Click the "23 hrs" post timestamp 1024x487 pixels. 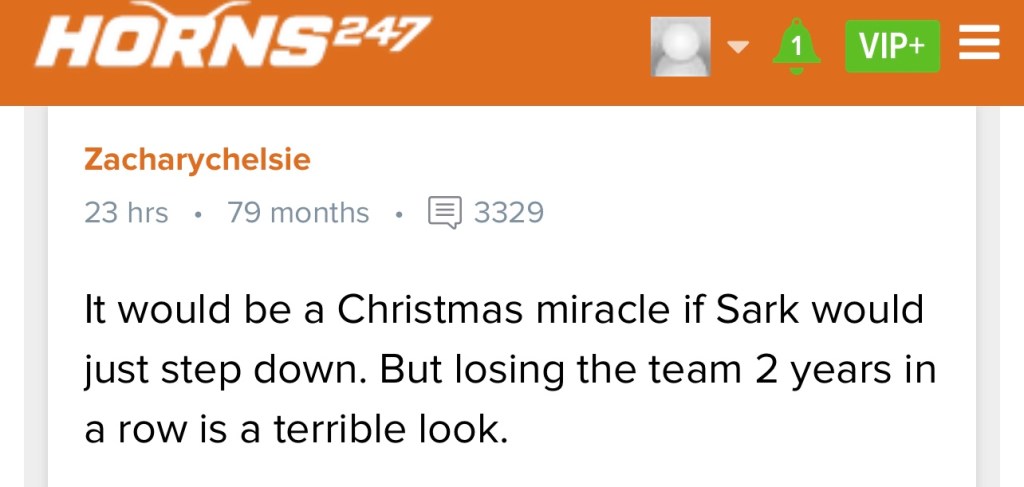click(x=126, y=213)
